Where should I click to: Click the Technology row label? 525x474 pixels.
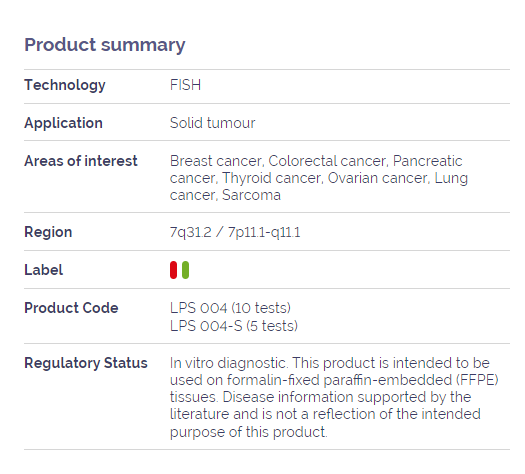click(x=65, y=85)
